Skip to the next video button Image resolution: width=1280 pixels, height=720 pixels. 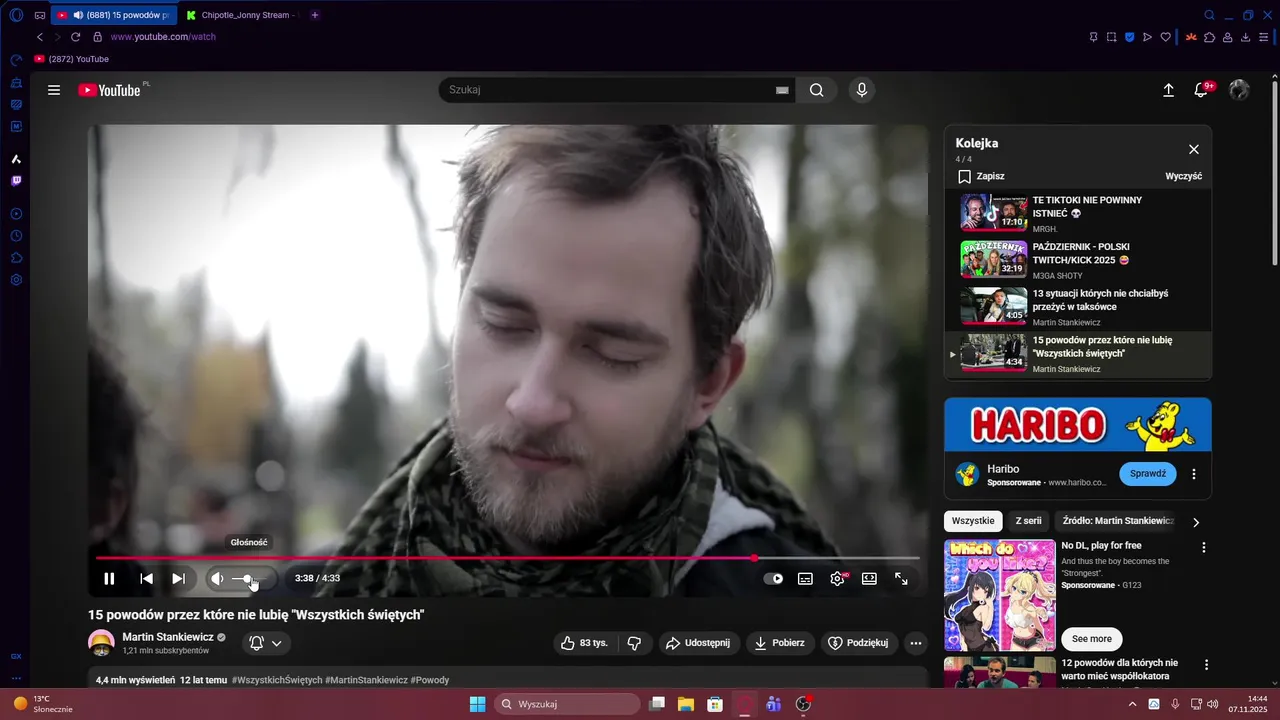tap(178, 578)
